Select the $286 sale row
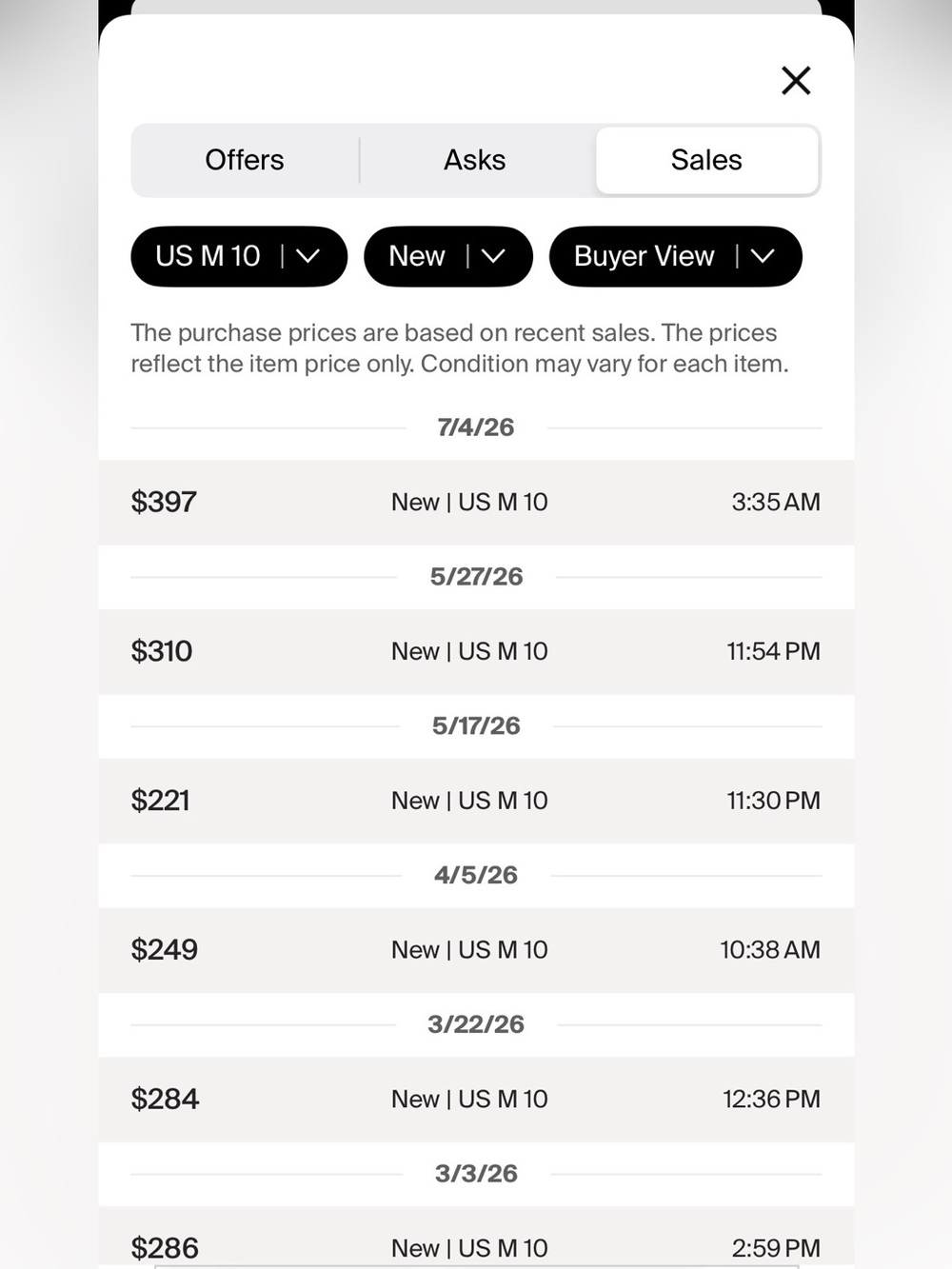Screen dimensions: 952x1269 point(476,1238)
